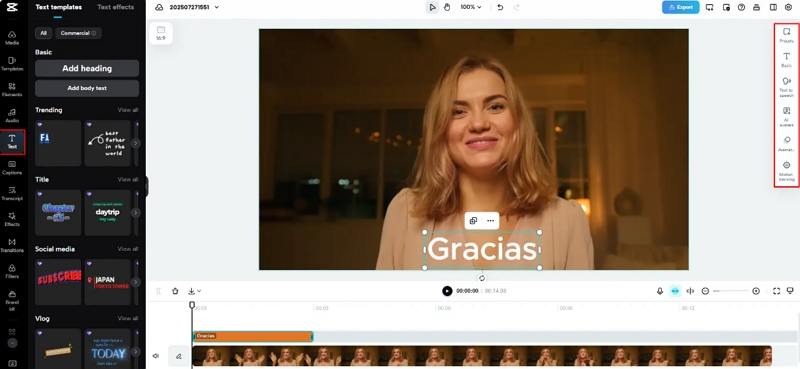View all Title templates
Screen dimensions: 800x369
click(x=128, y=180)
